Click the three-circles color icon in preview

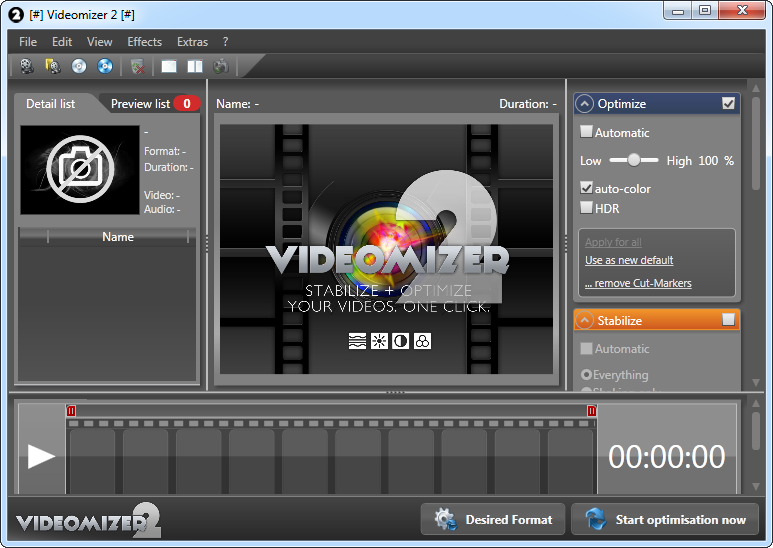[x=422, y=341]
